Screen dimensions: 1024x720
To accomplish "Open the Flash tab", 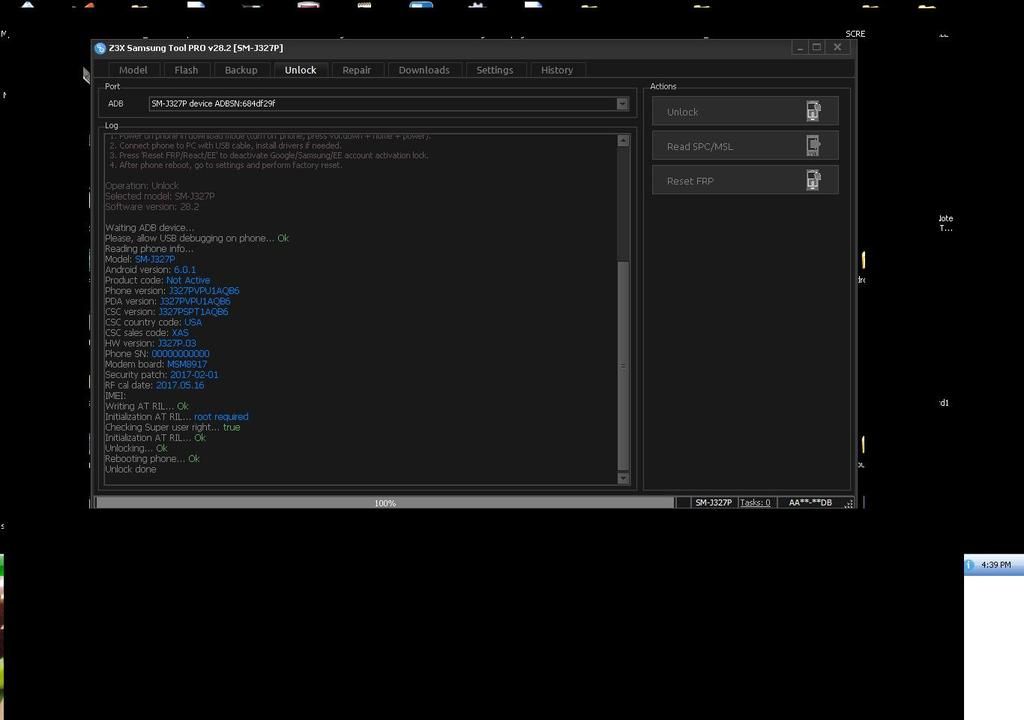I will tap(186, 70).
